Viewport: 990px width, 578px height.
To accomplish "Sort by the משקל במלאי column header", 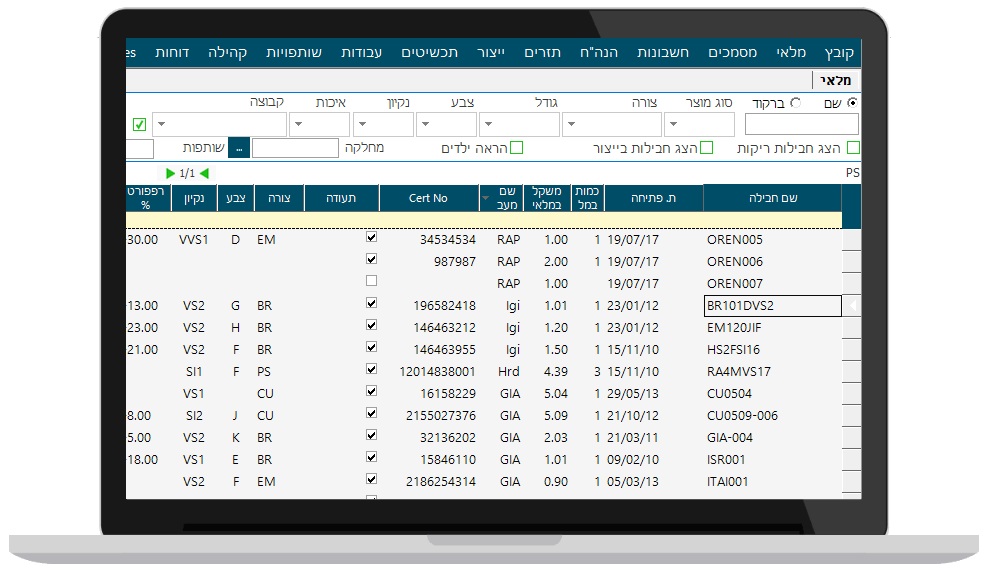I will click(547, 198).
